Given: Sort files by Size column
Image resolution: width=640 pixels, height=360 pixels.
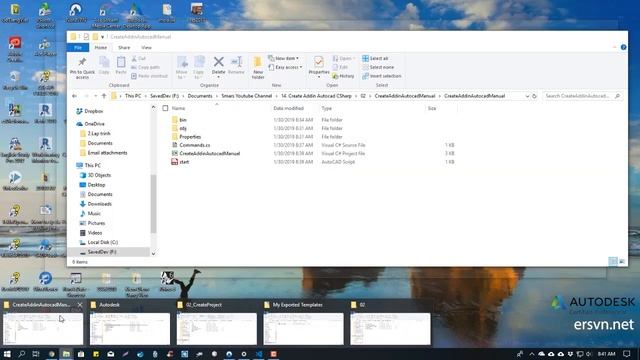Looking at the screenshot, I should click(x=432, y=108).
